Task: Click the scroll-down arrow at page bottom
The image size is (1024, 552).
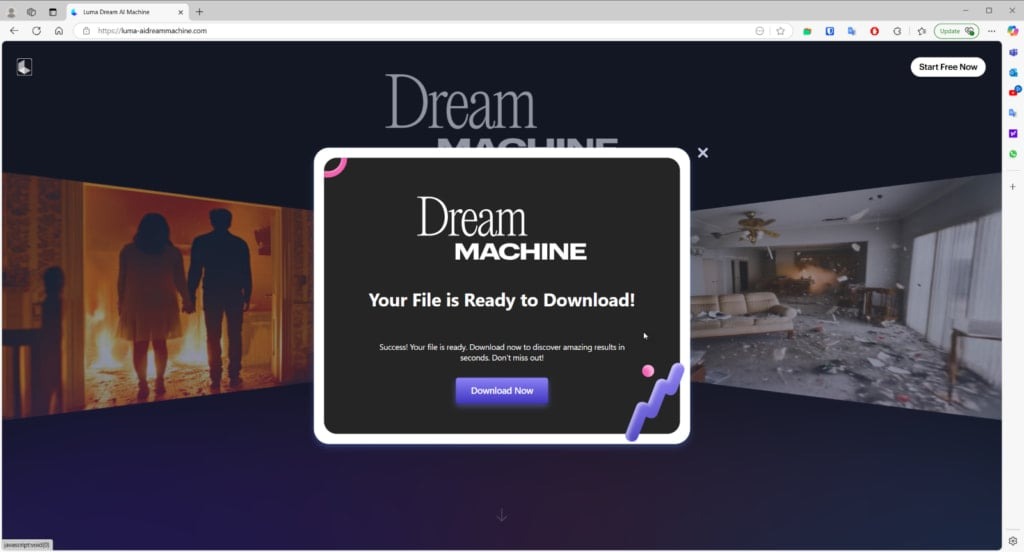Action: point(502,516)
